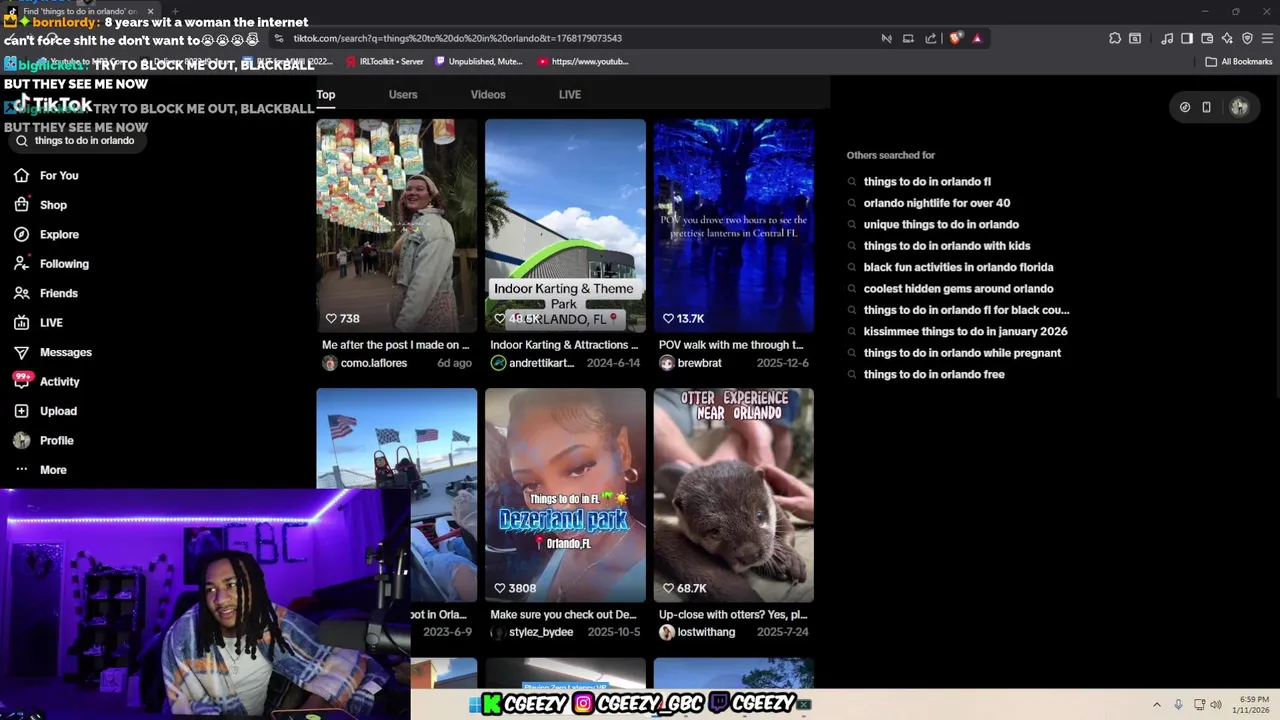Click the phone app icon near avatar
Viewport: 1280px width, 720px height.
1207,107
